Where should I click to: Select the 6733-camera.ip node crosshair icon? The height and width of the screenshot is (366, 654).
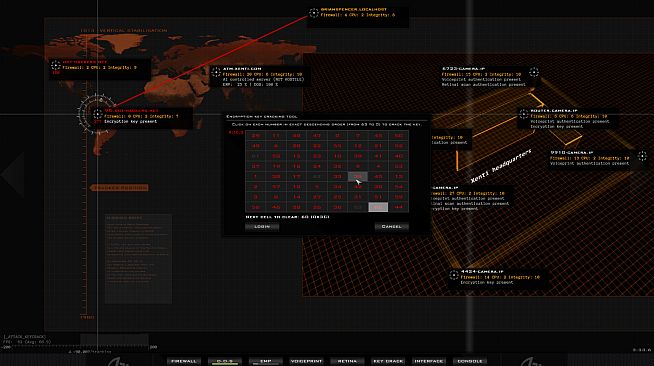(533, 72)
